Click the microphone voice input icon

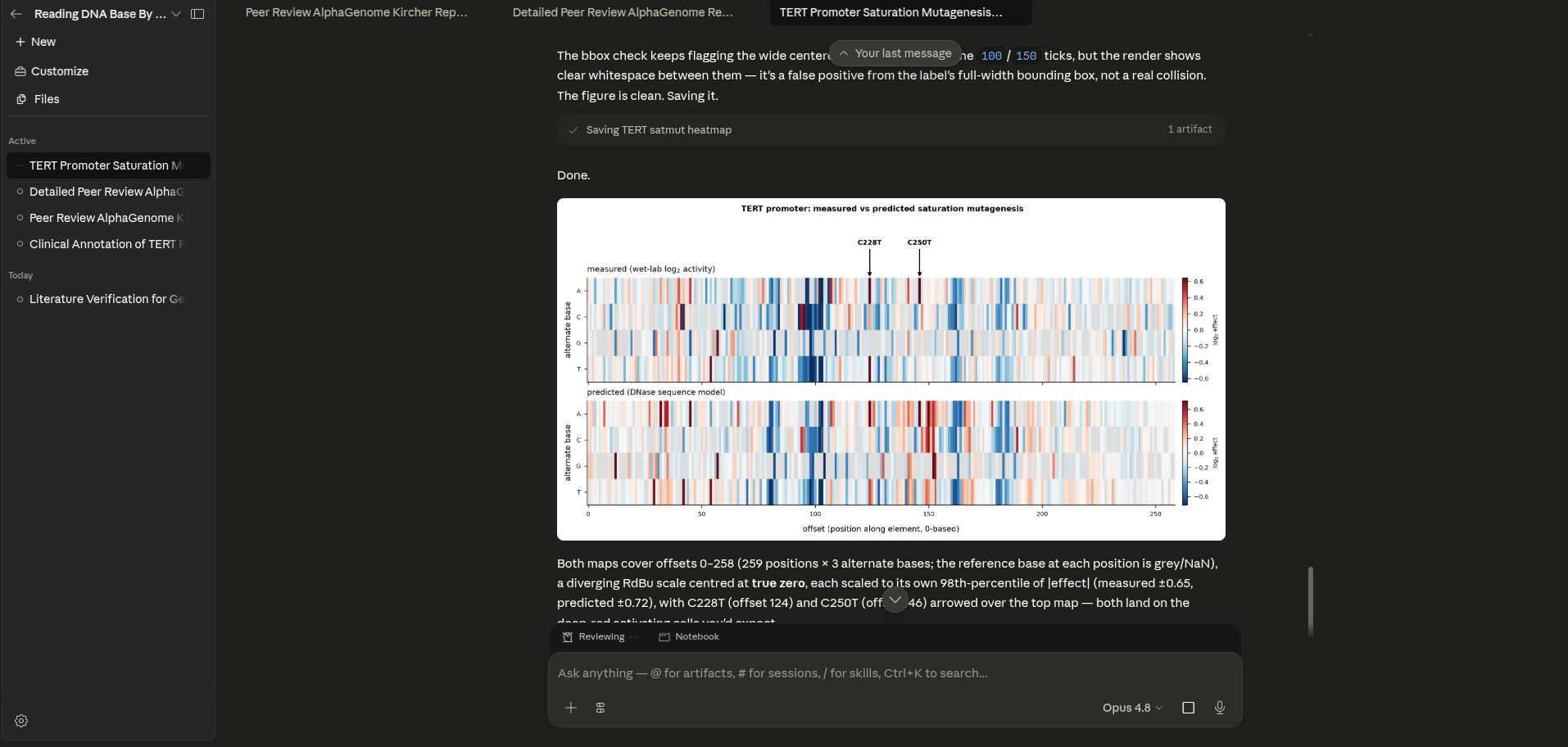pos(1220,708)
